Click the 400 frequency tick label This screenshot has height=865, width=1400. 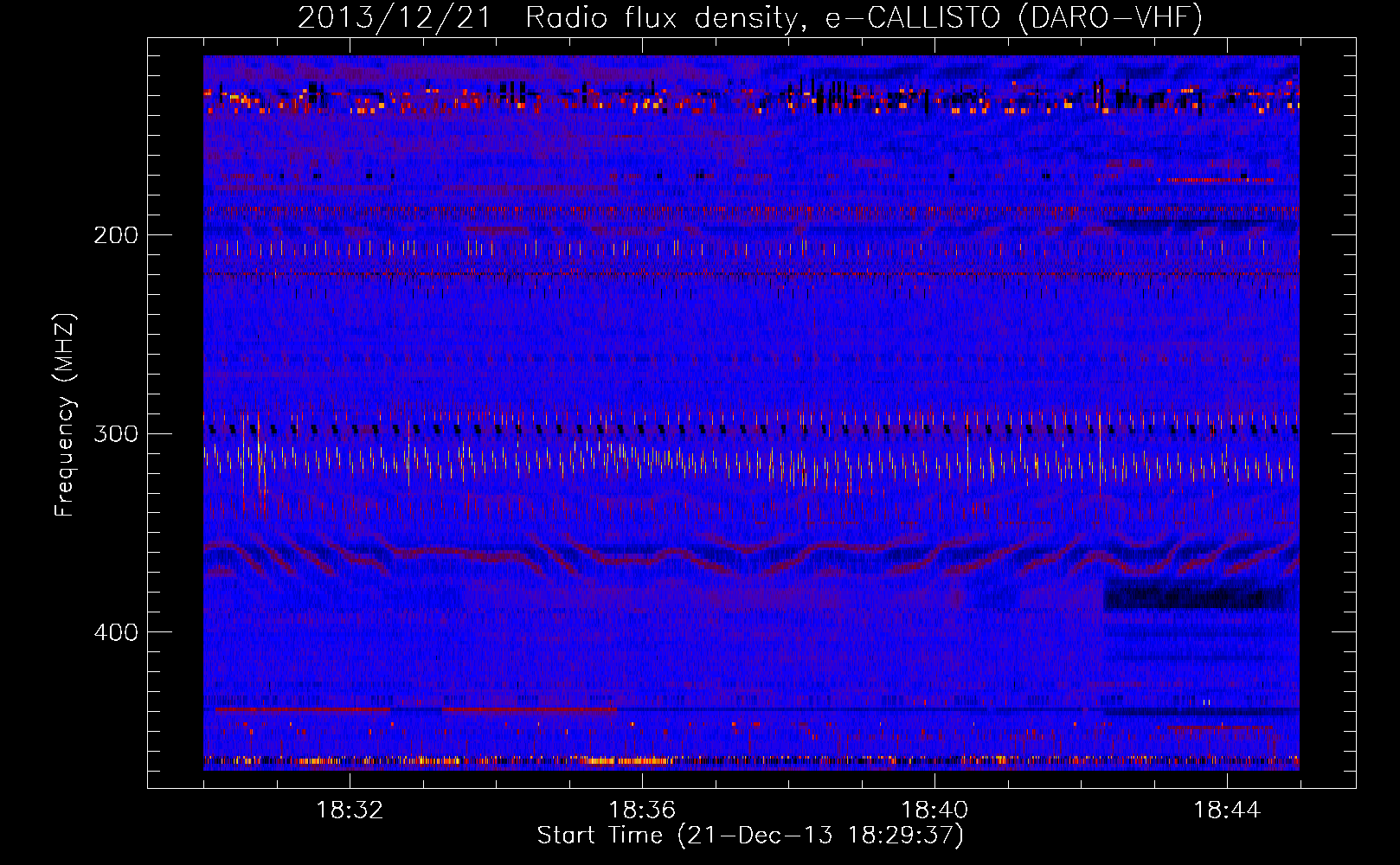coord(116,632)
